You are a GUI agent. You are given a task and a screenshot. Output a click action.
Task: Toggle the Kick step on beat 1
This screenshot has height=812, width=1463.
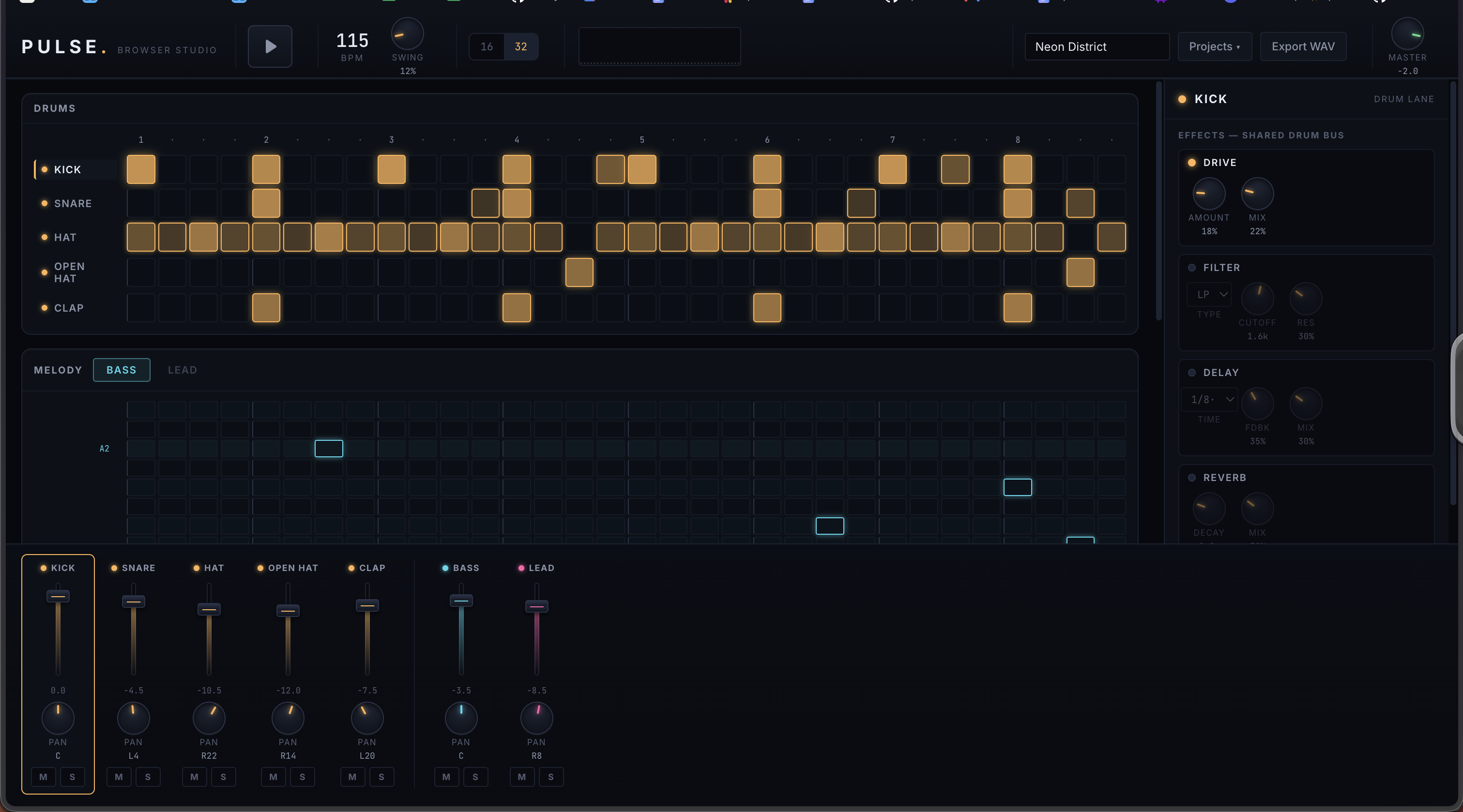coord(141,169)
